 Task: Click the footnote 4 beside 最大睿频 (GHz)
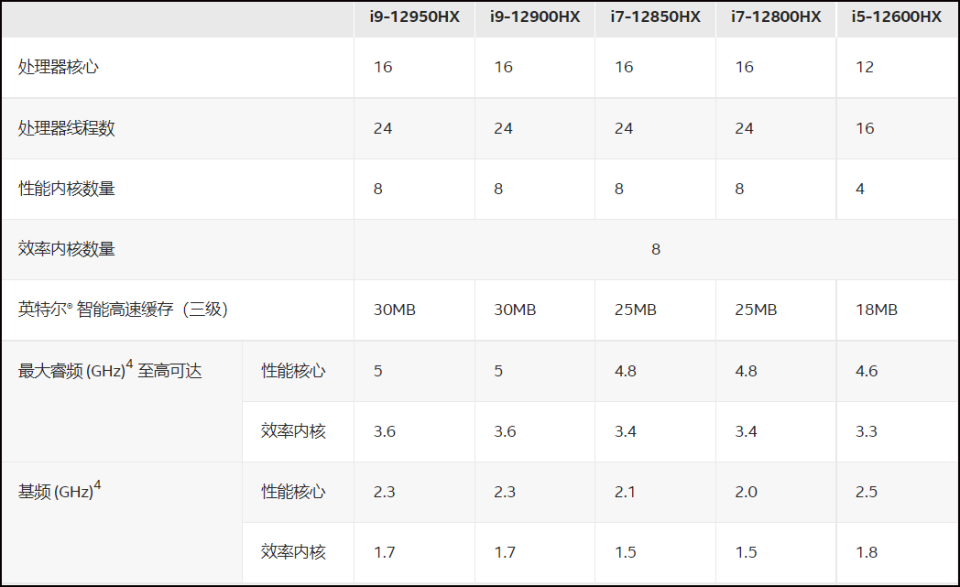tap(129, 365)
